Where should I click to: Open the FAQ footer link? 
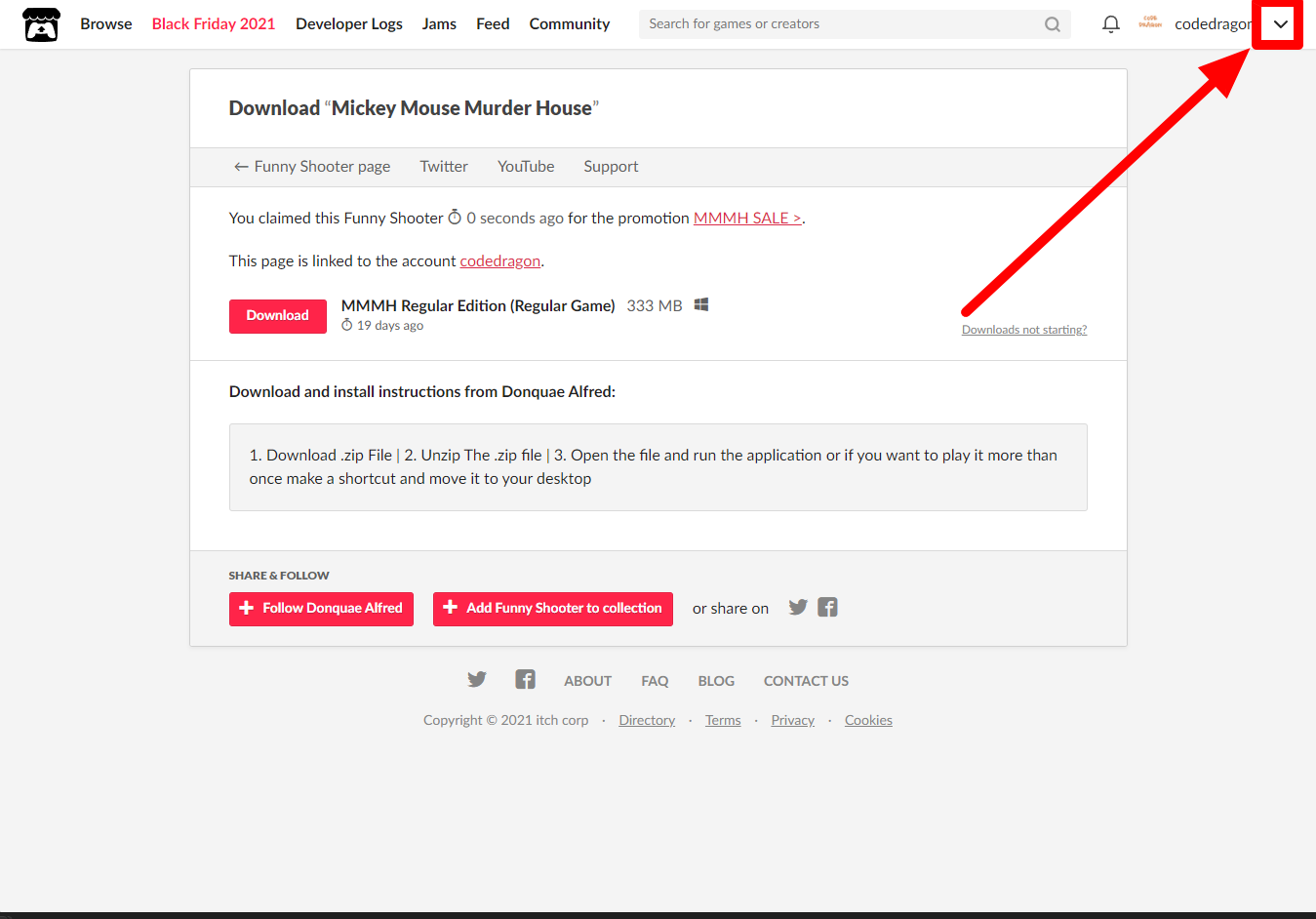coord(655,681)
